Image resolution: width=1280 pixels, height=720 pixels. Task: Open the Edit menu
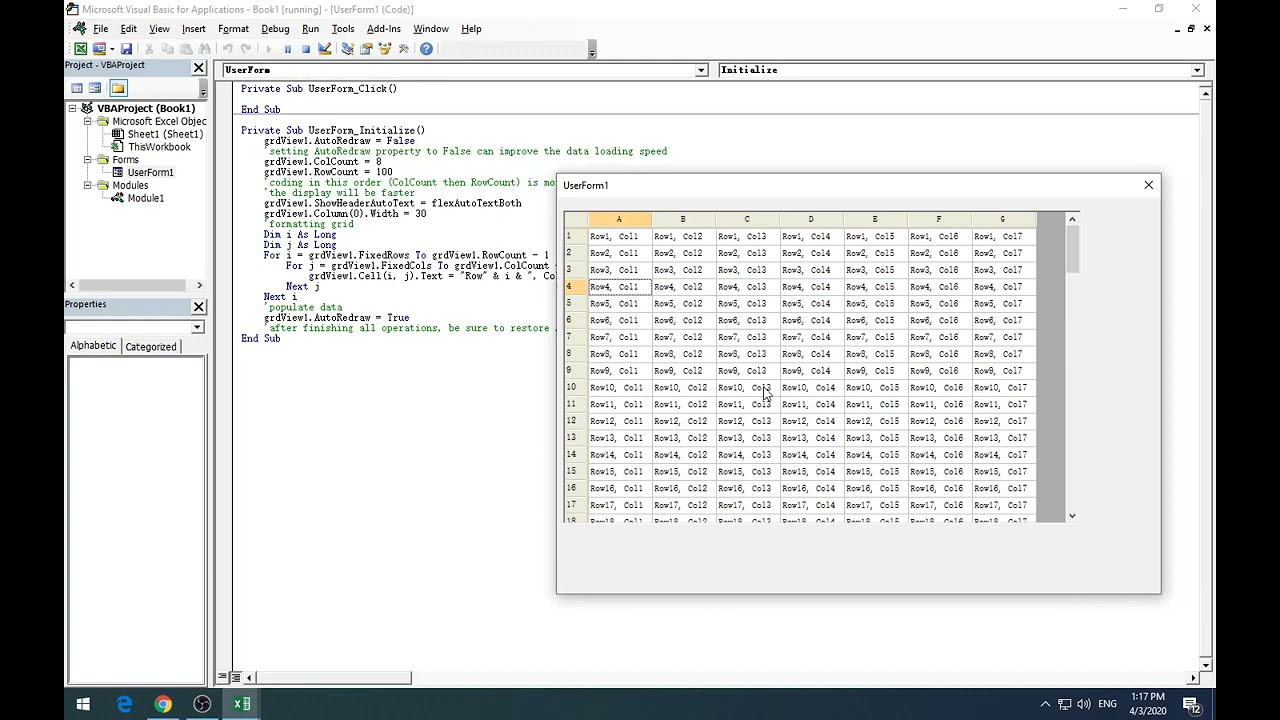point(129,29)
